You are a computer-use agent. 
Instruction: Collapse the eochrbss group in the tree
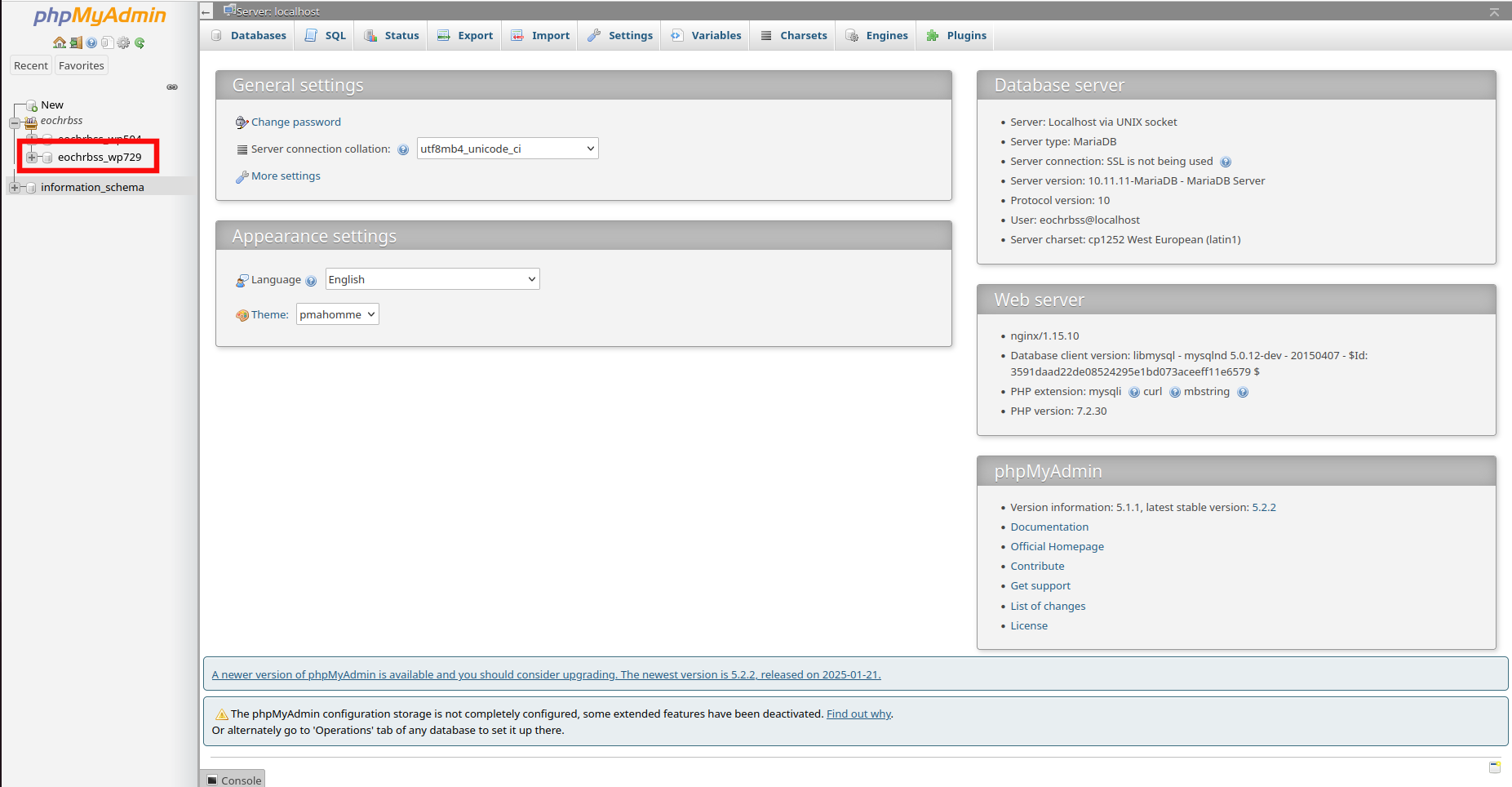pos(14,123)
